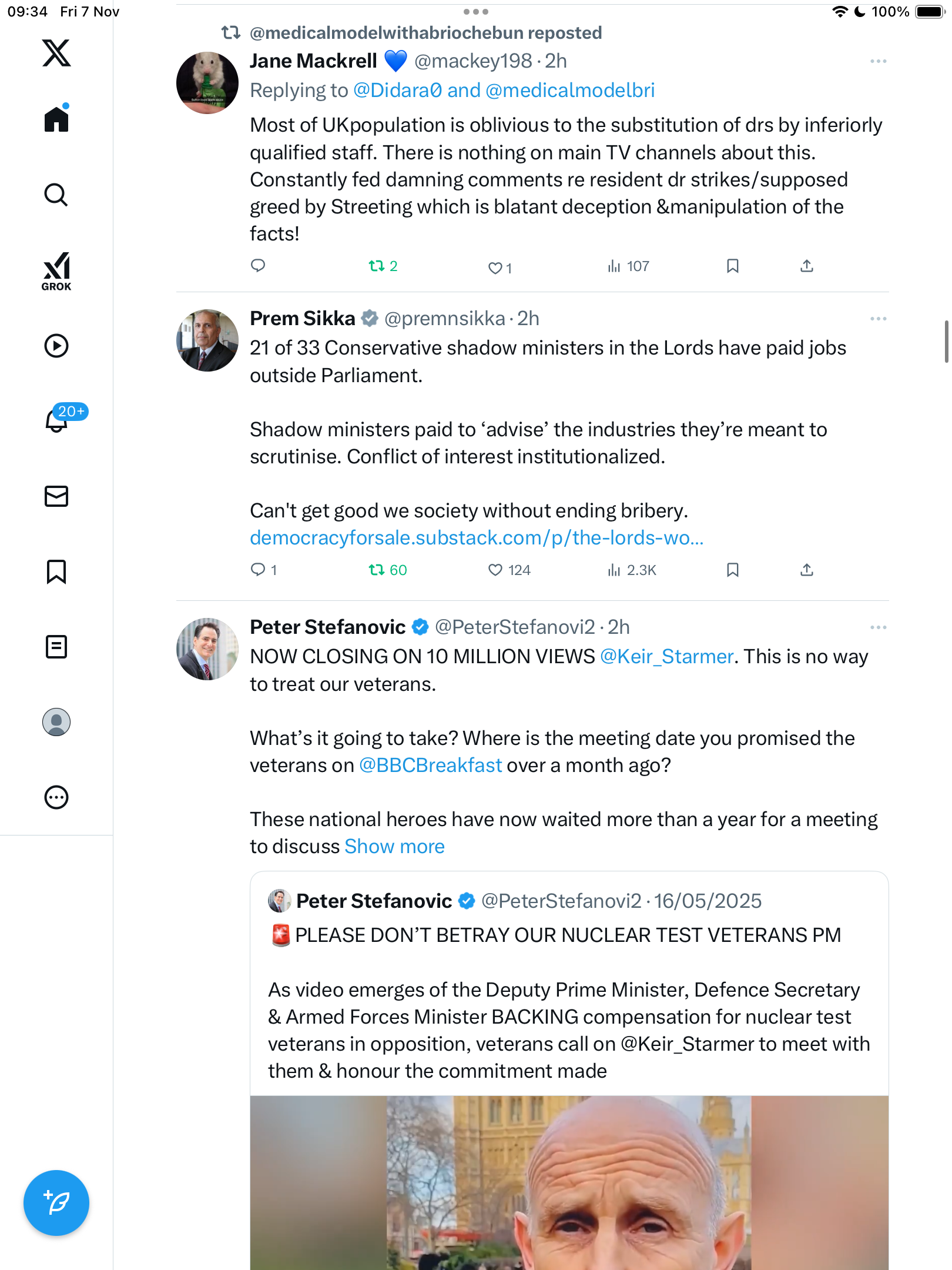952x1270 pixels.
Task: Open the @BBCBreakfast mention link
Action: [430, 766]
